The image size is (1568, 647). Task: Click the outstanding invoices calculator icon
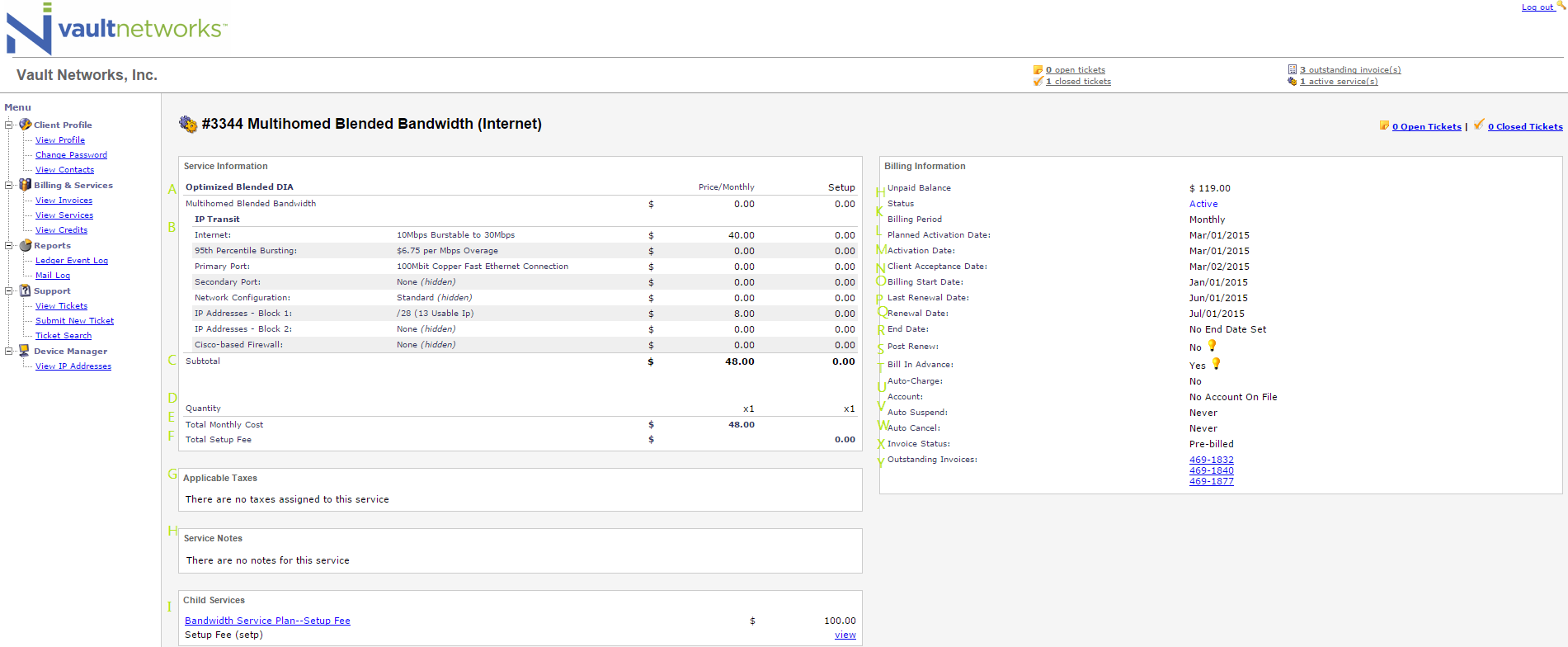[x=1292, y=69]
